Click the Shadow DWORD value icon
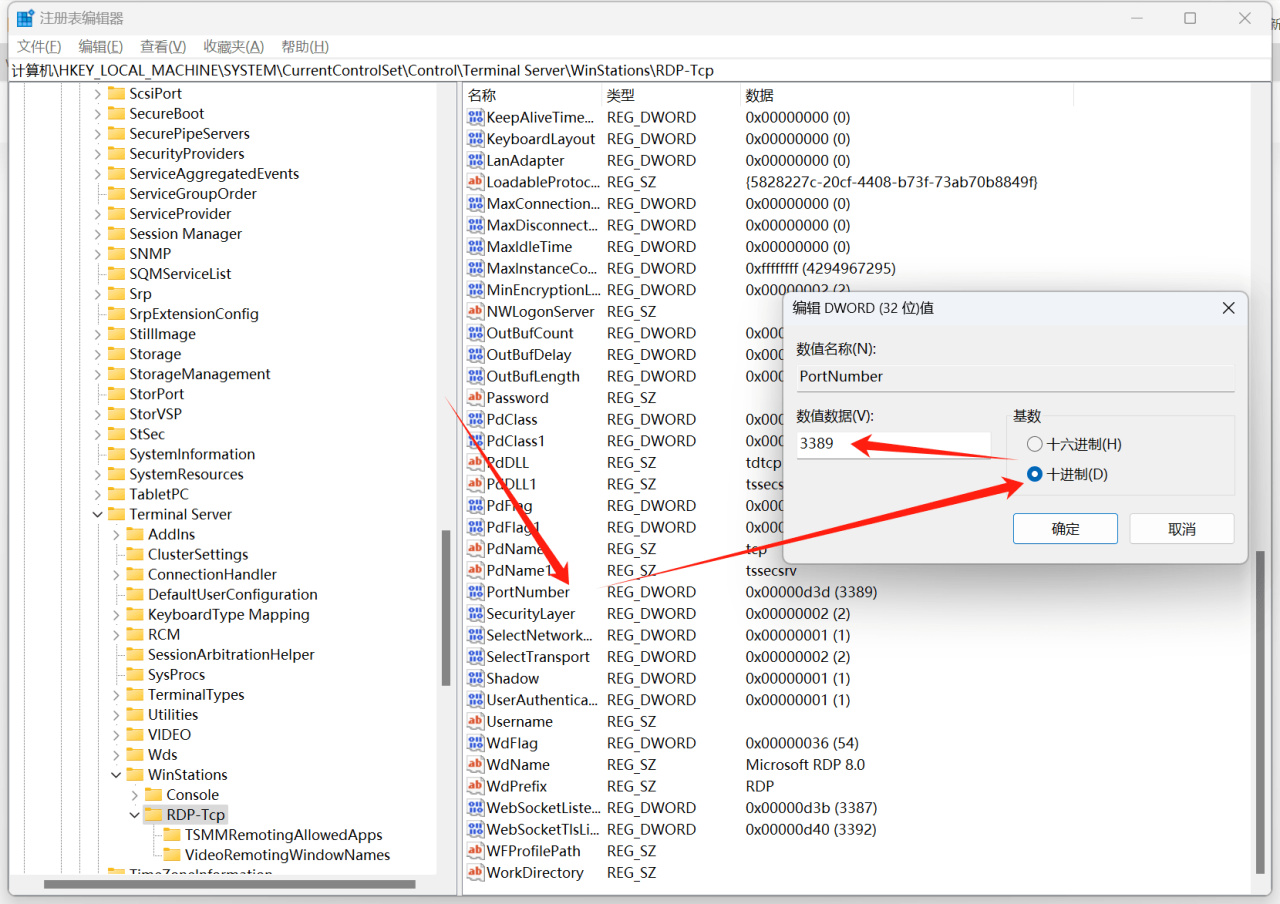Image resolution: width=1280 pixels, height=904 pixels. 476,678
